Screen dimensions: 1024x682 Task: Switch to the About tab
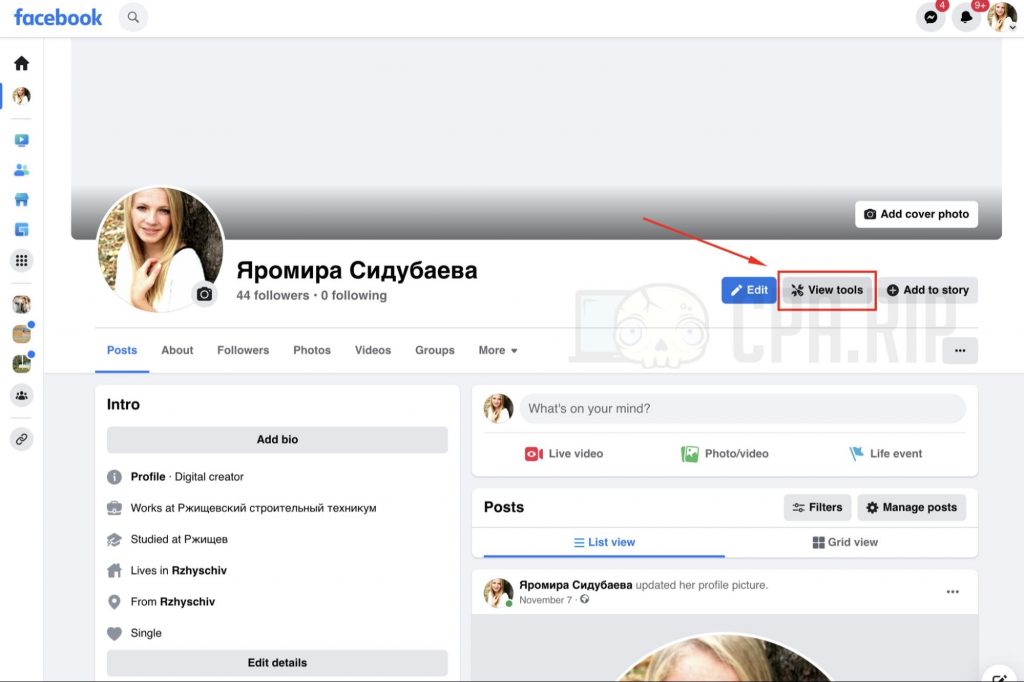177,350
